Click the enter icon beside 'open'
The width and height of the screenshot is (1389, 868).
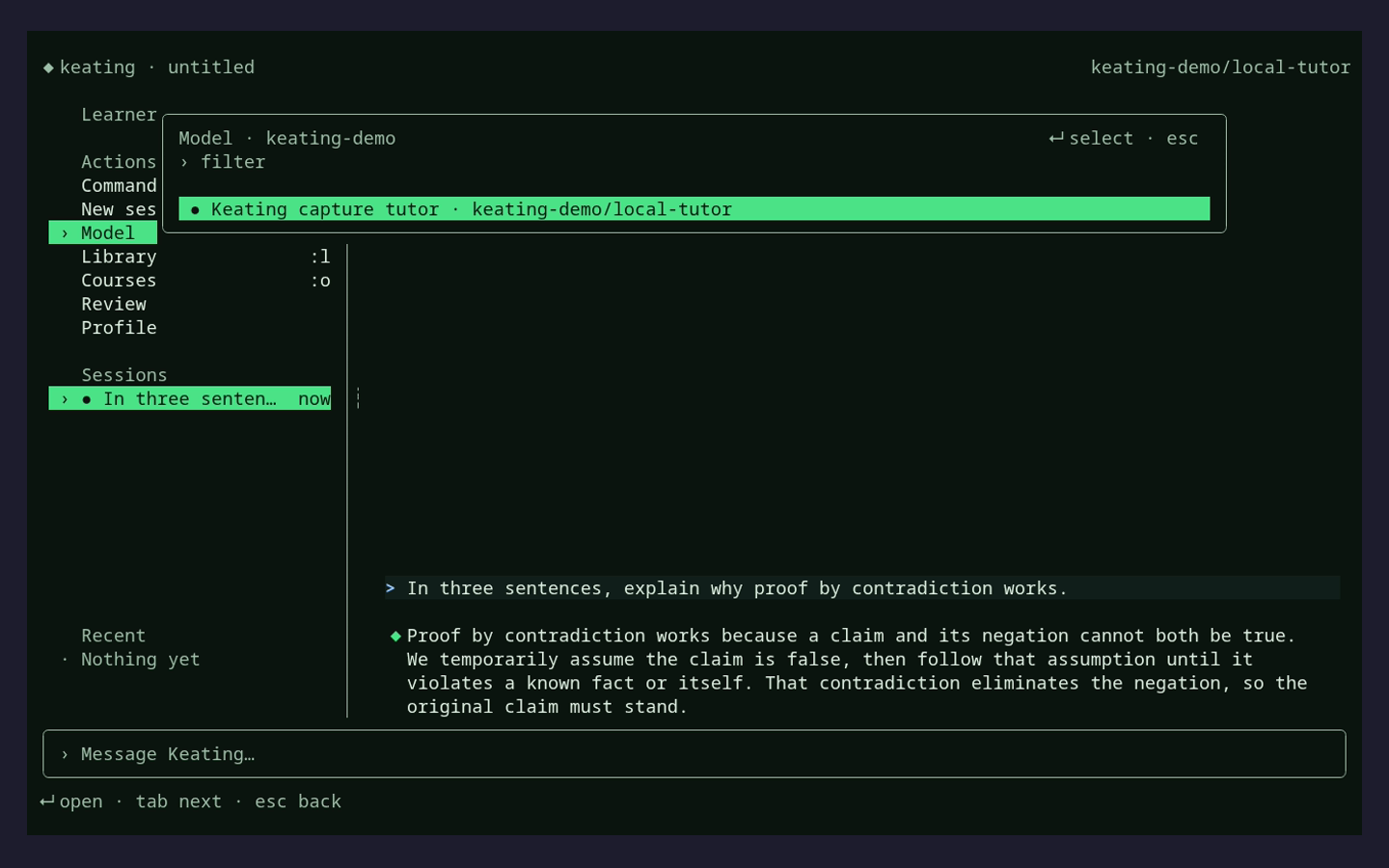tap(47, 801)
